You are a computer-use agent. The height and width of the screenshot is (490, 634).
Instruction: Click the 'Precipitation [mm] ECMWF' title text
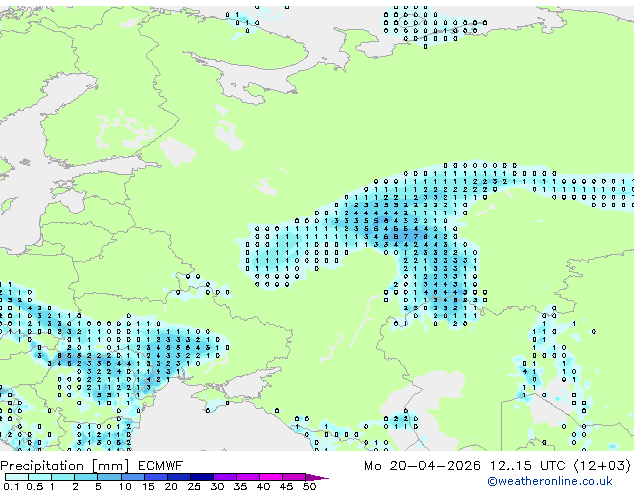[92, 466]
